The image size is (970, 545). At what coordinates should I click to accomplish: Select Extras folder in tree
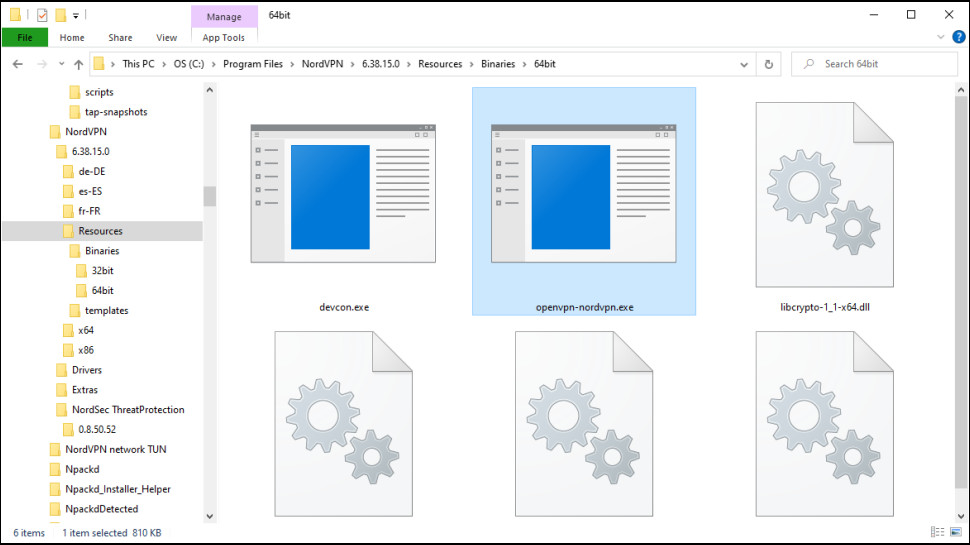pyautogui.click(x=85, y=390)
